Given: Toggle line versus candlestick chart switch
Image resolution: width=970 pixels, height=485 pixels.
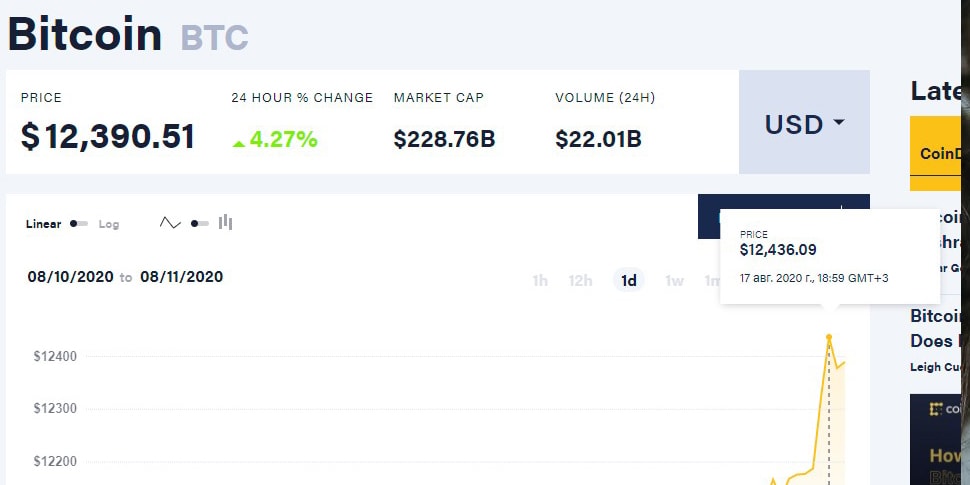Looking at the screenshot, I should click(x=199, y=223).
